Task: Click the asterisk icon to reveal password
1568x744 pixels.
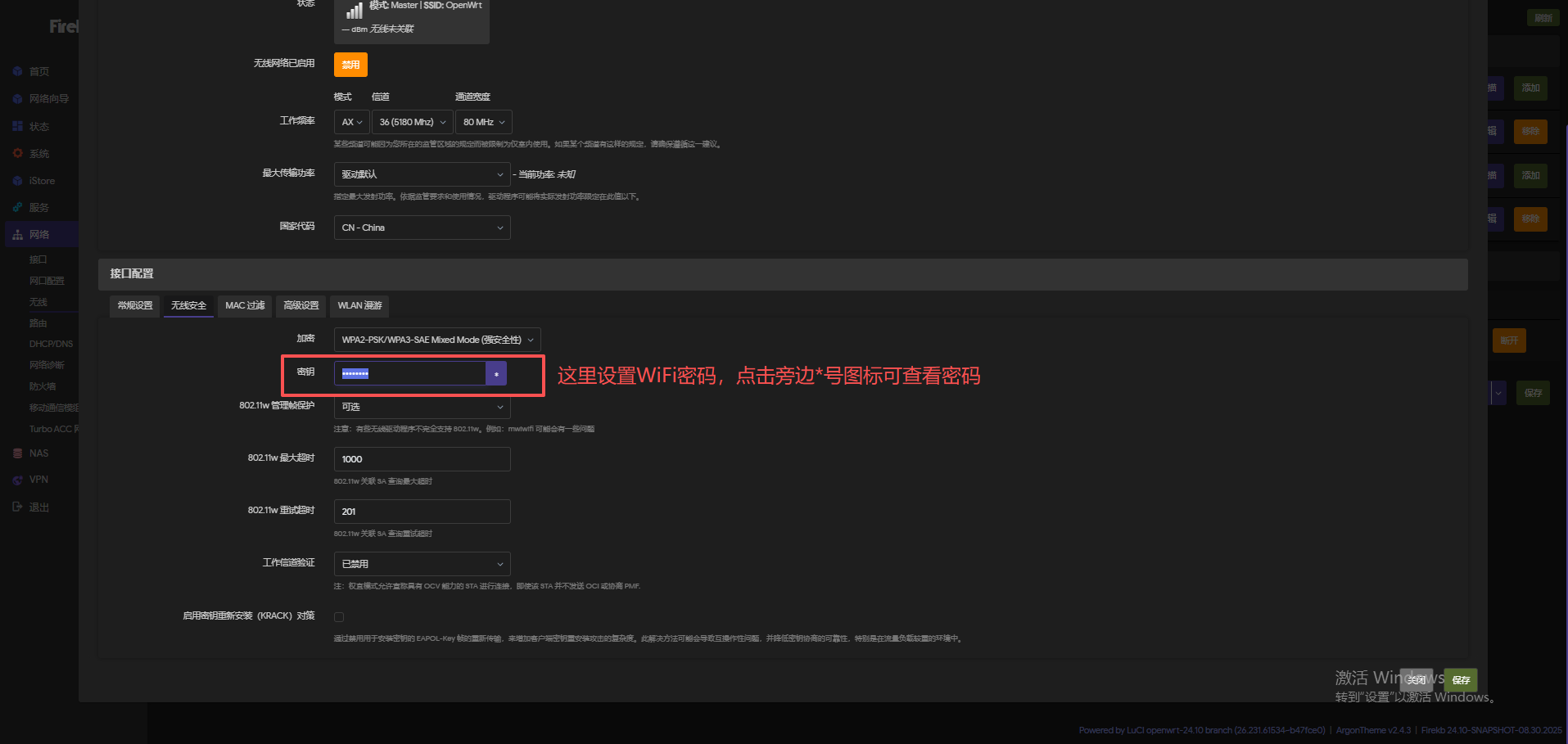Action: point(496,374)
